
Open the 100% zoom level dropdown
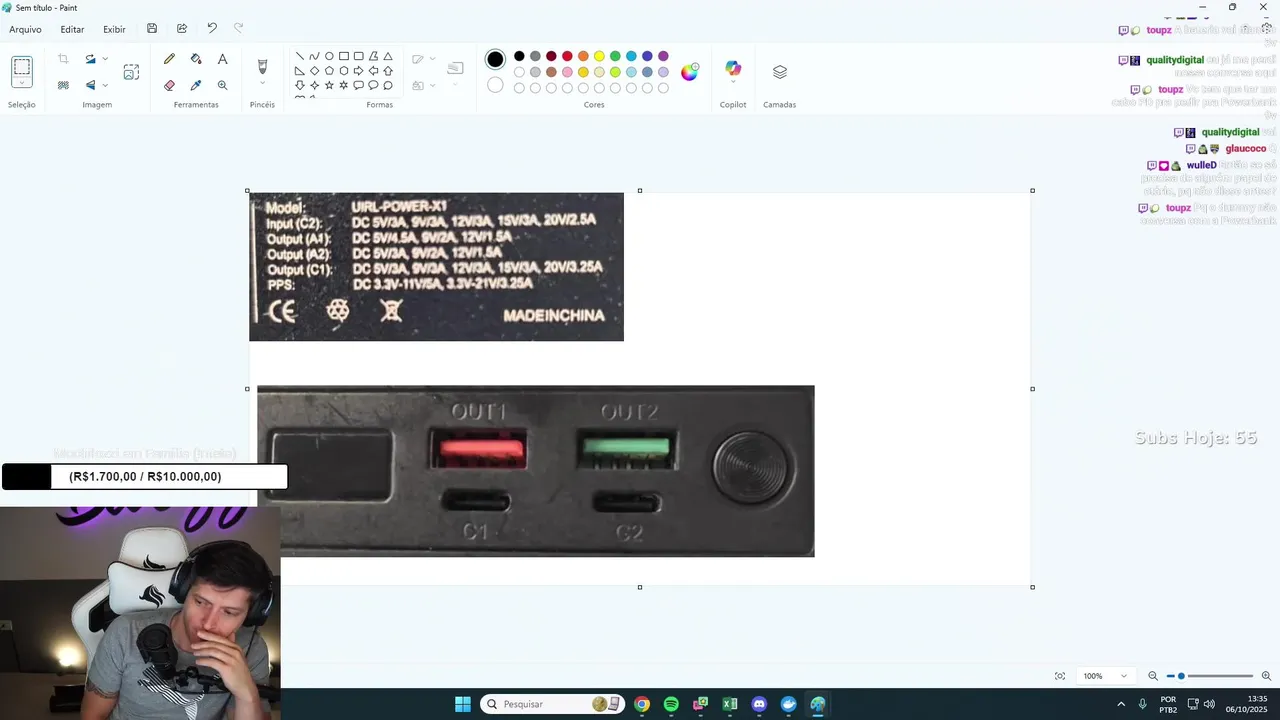[x=1106, y=676]
